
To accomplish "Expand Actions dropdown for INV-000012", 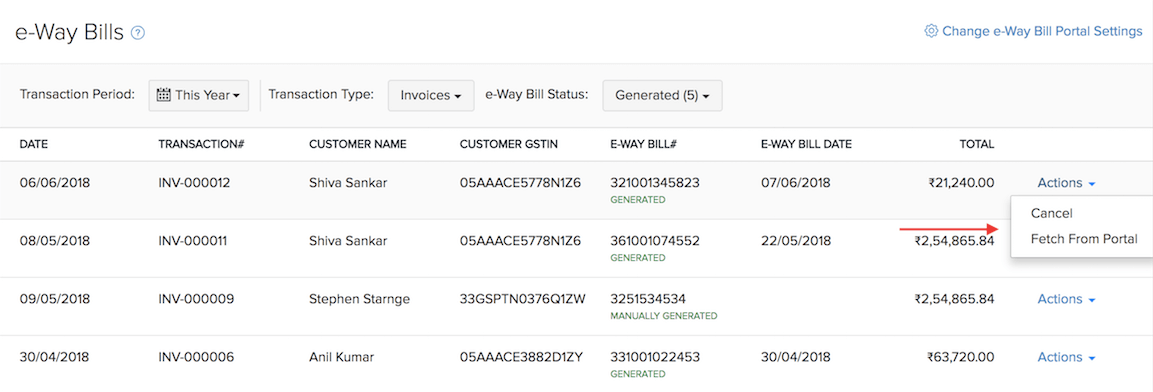I will [1066, 183].
